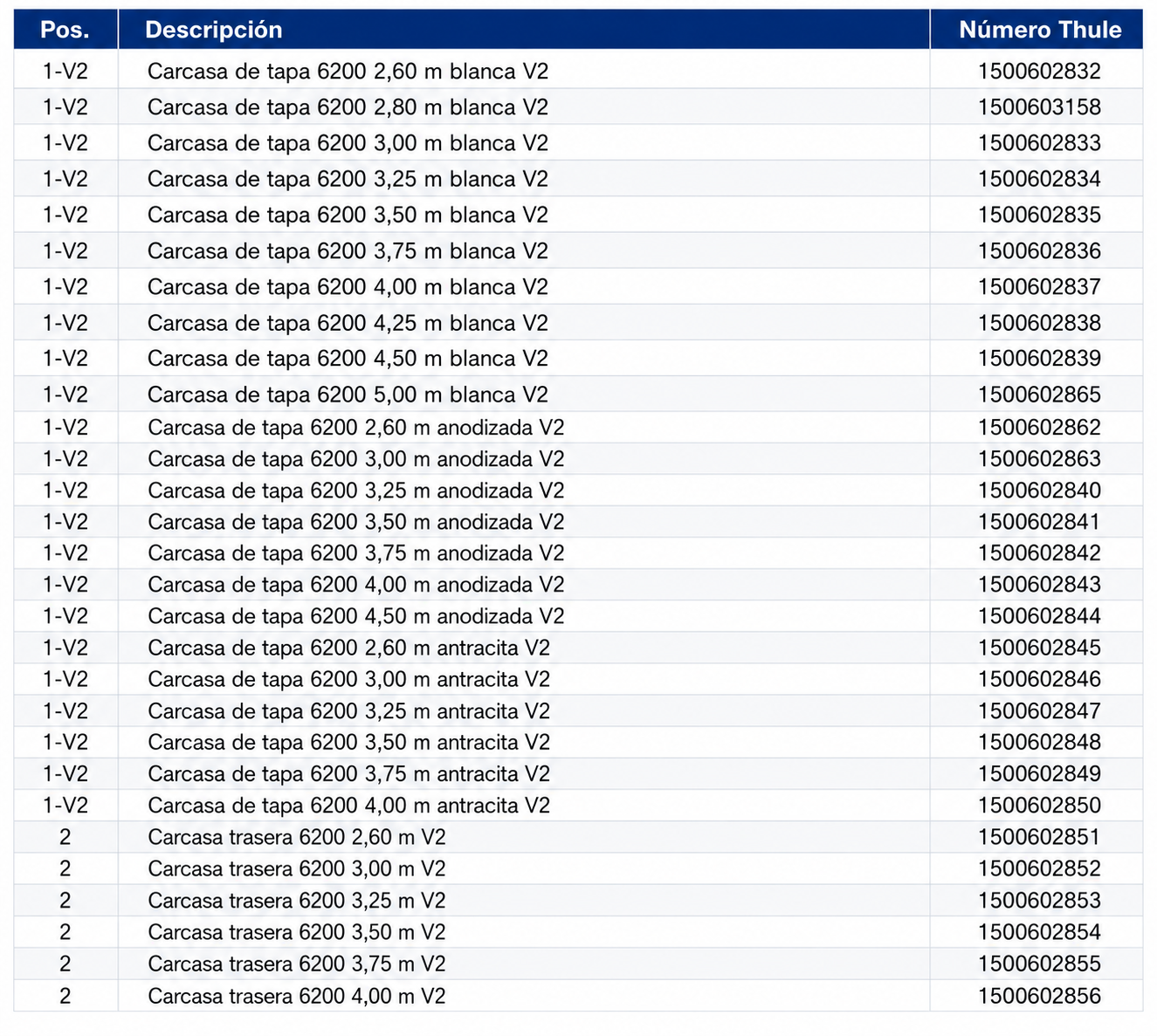The width and height of the screenshot is (1157, 1036).
Task: Select part number 1500602832
Action: (x=1039, y=72)
